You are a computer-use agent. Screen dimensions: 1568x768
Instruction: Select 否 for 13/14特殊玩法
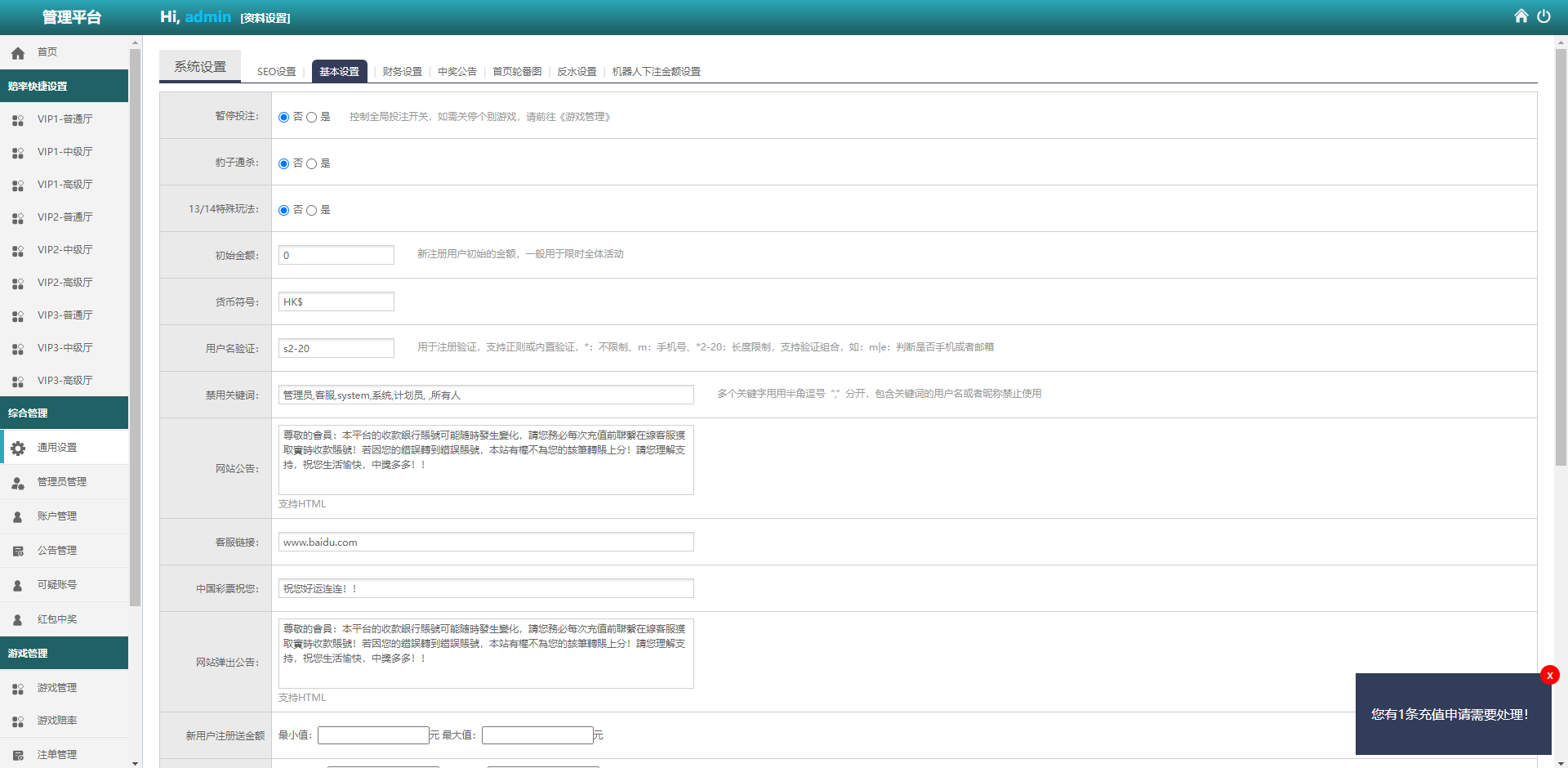click(284, 211)
